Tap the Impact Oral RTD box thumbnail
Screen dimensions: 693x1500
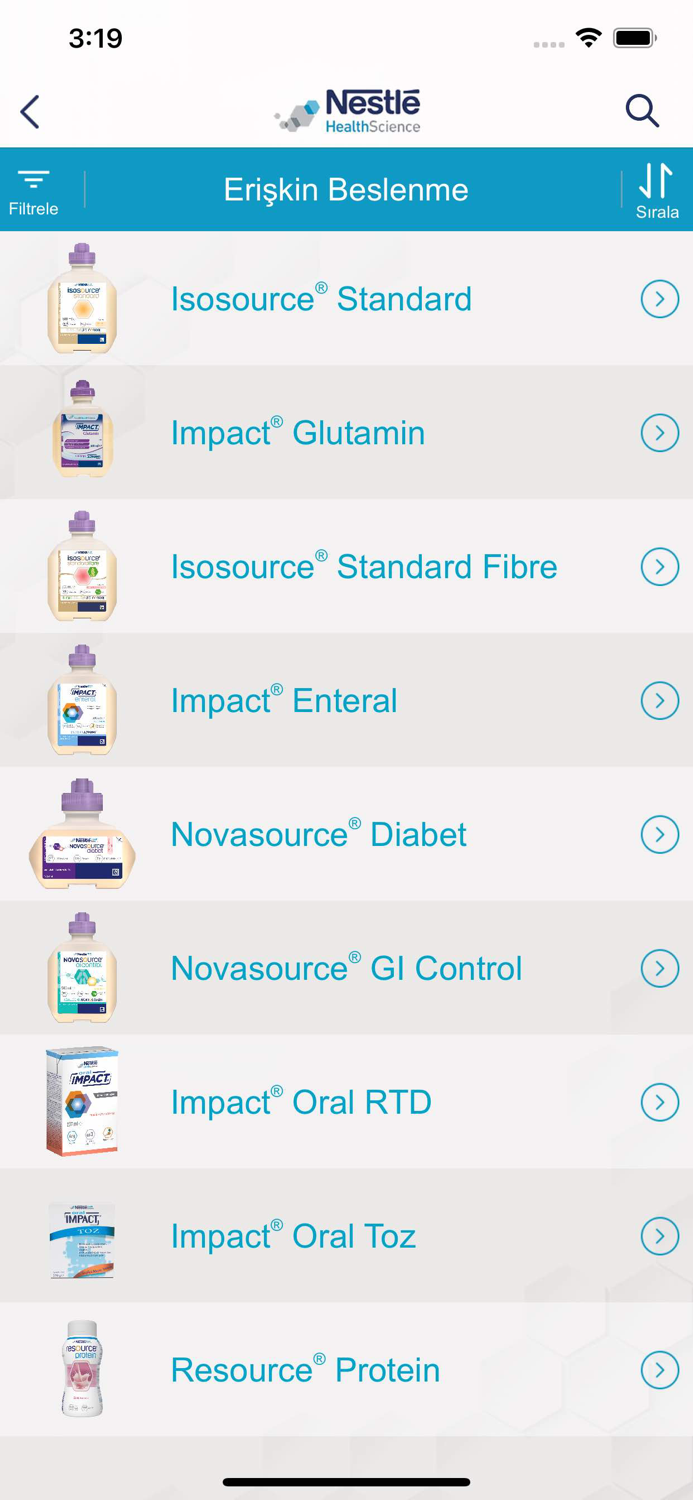point(82,1102)
